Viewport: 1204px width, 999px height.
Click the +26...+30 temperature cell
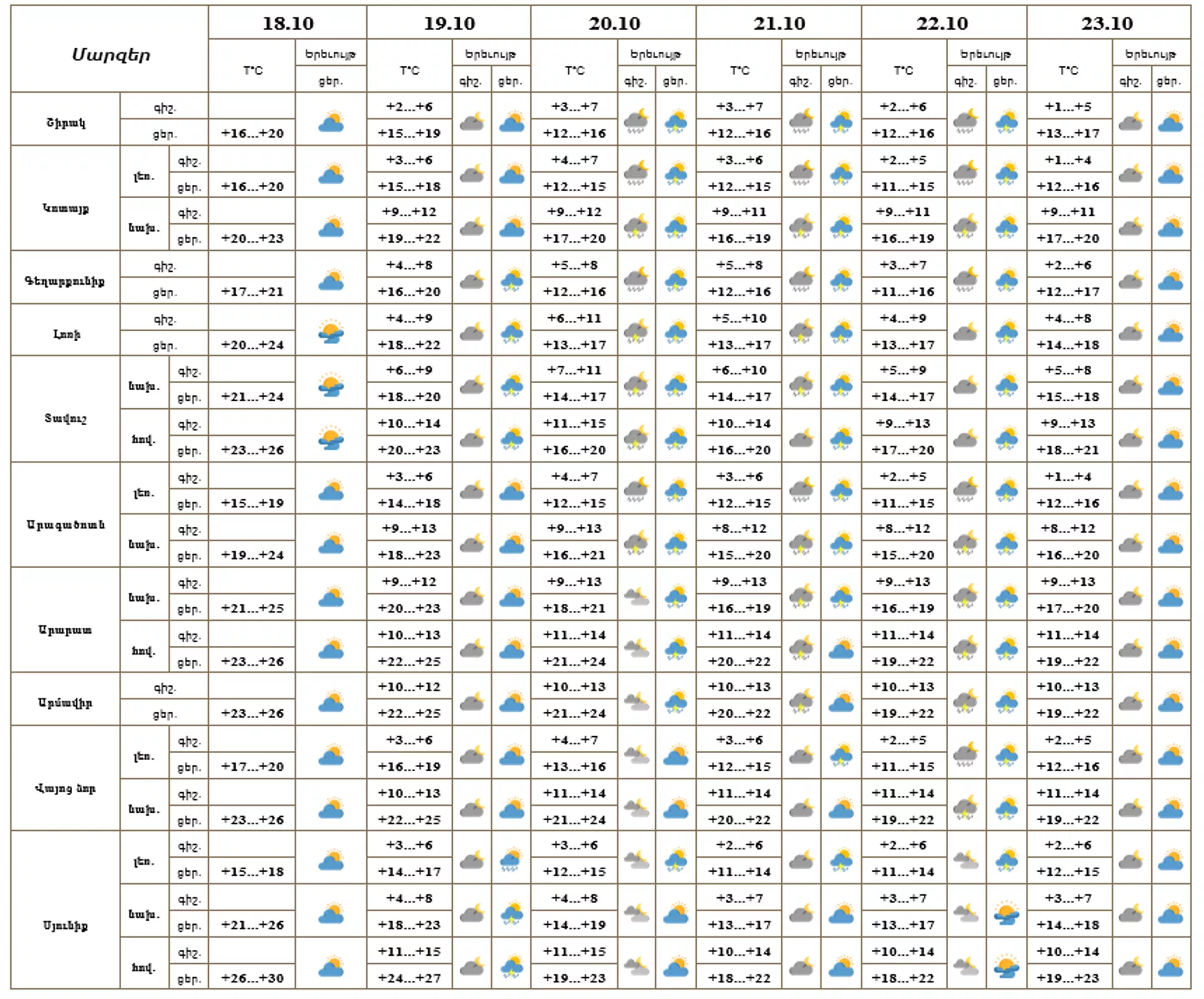point(252,978)
